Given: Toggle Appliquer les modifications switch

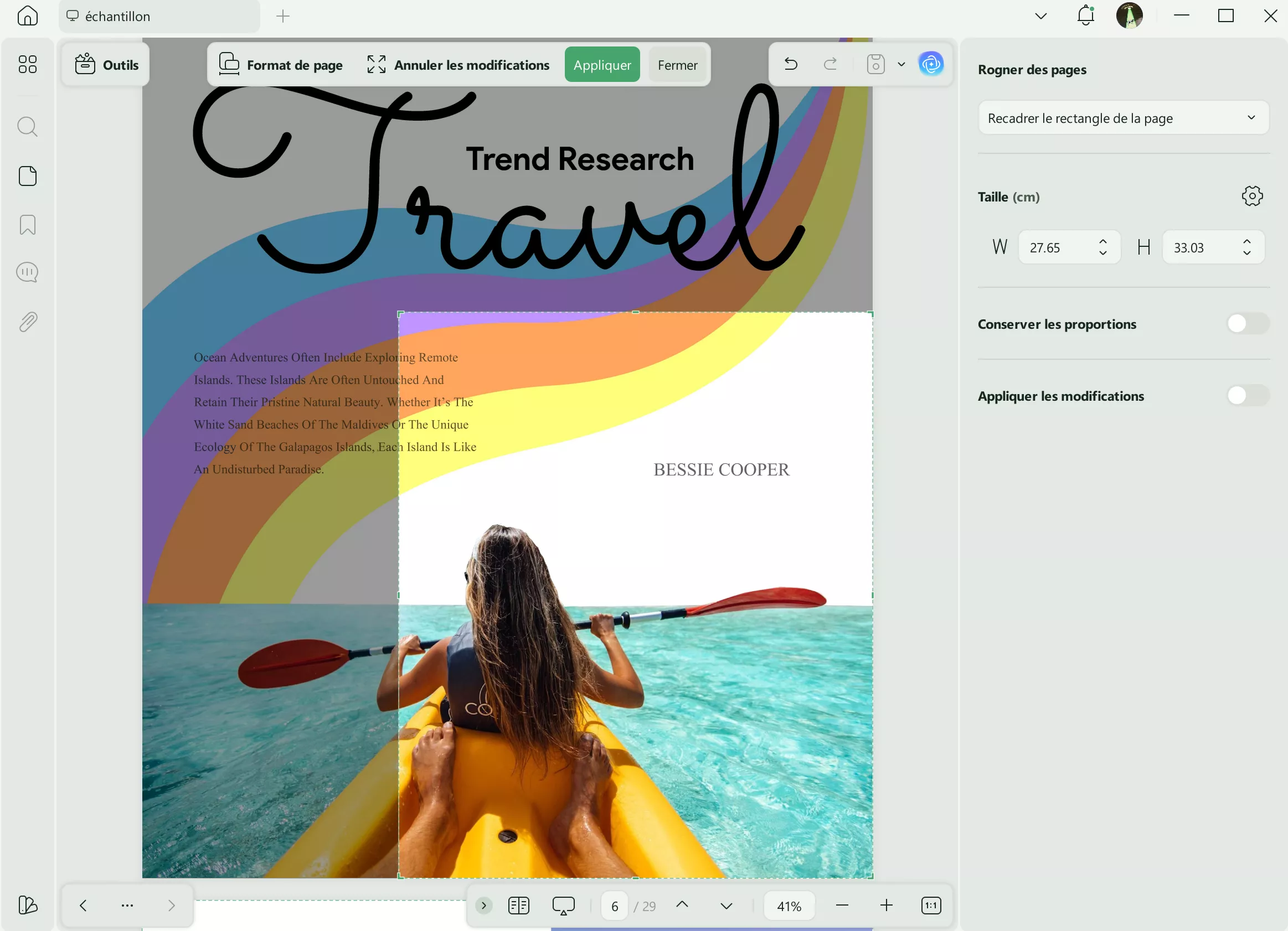Looking at the screenshot, I should (x=1247, y=396).
